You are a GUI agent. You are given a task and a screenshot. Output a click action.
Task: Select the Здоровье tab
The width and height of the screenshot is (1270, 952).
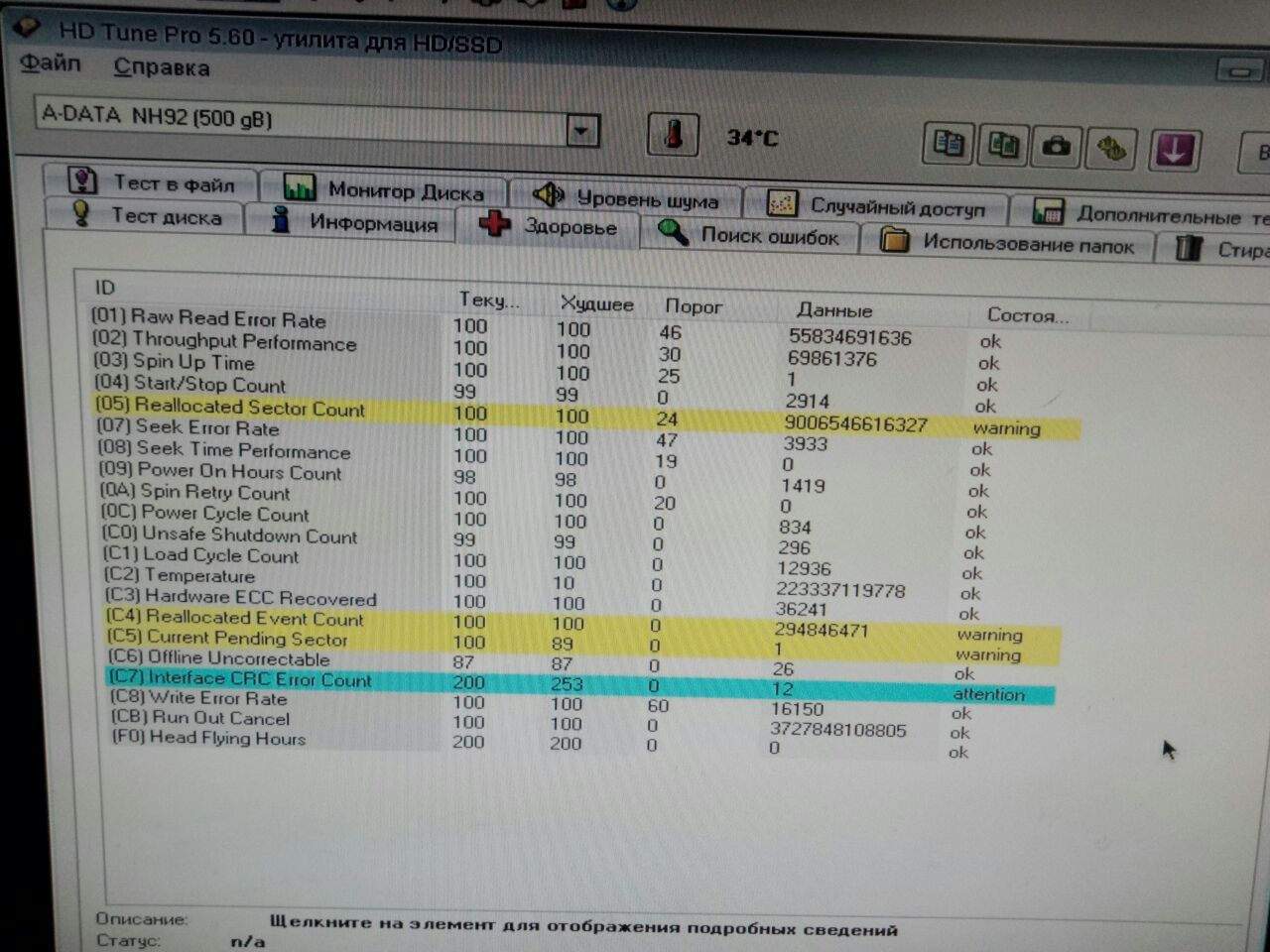550,226
